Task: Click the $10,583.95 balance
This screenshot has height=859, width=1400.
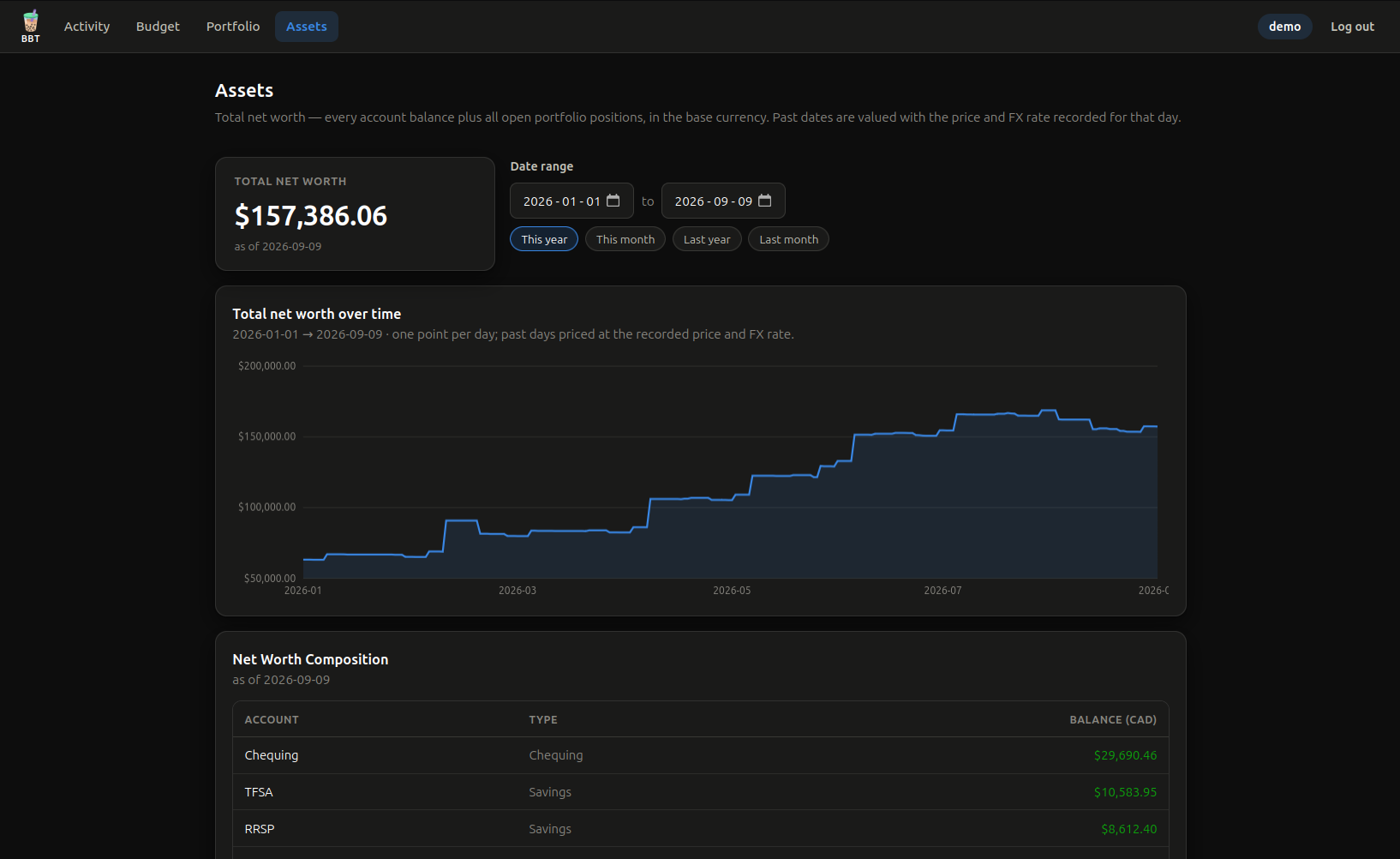Action: click(x=1125, y=792)
